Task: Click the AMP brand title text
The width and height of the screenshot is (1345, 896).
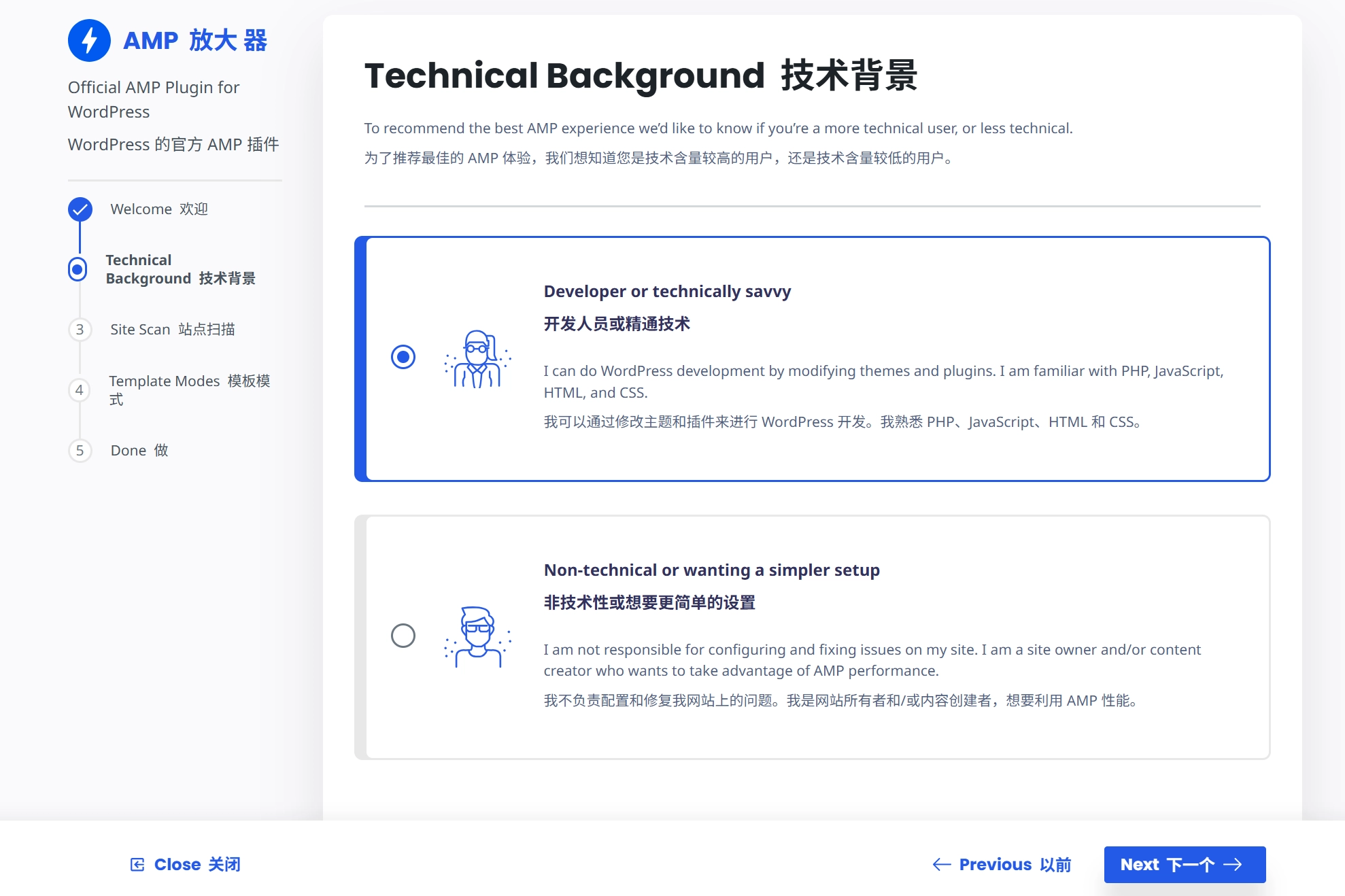Action: (195, 41)
